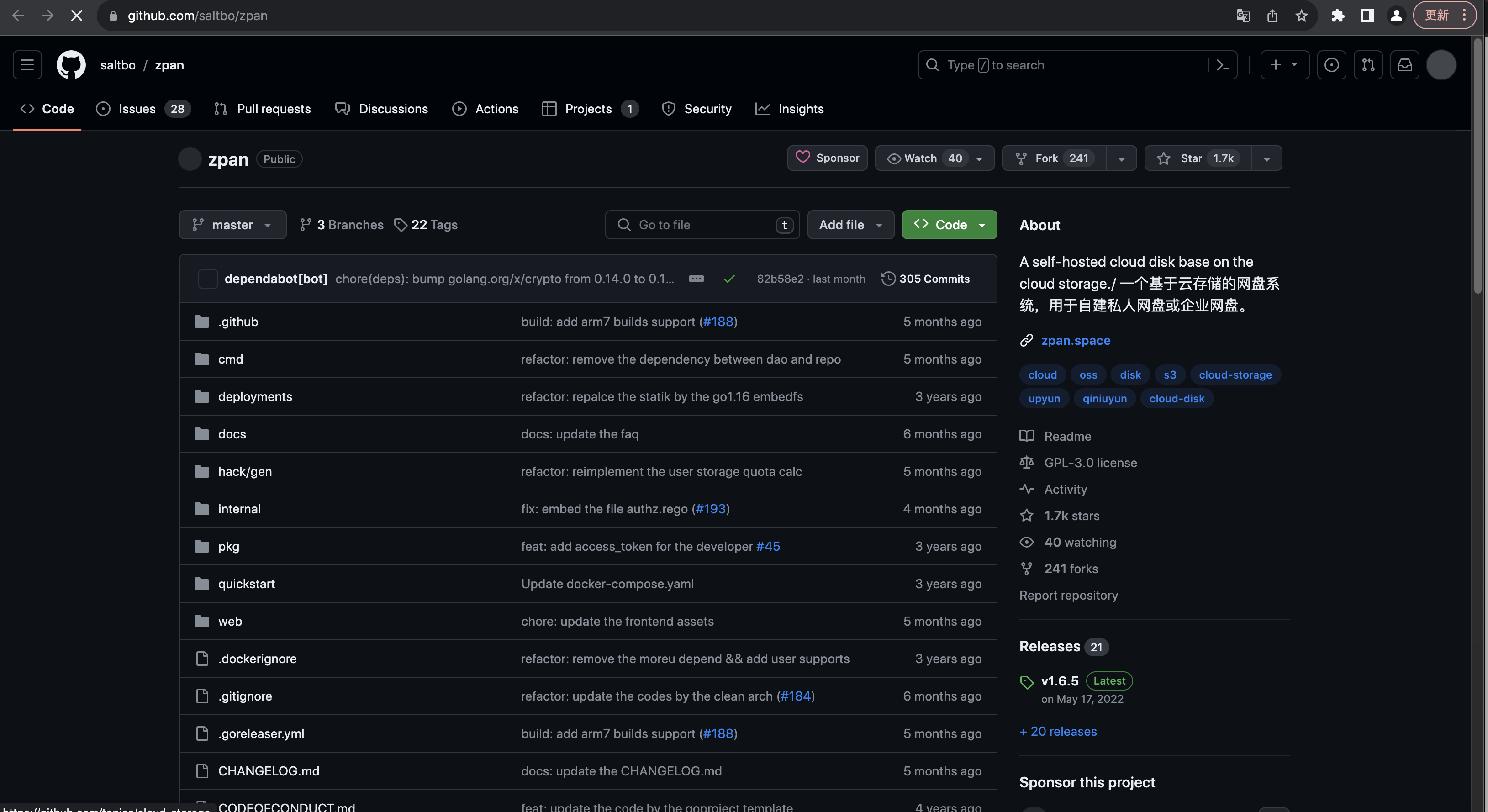Open the master branch selector
Image resolution: width=1488 pixels, height=812 pixels.
coord(232,225)
